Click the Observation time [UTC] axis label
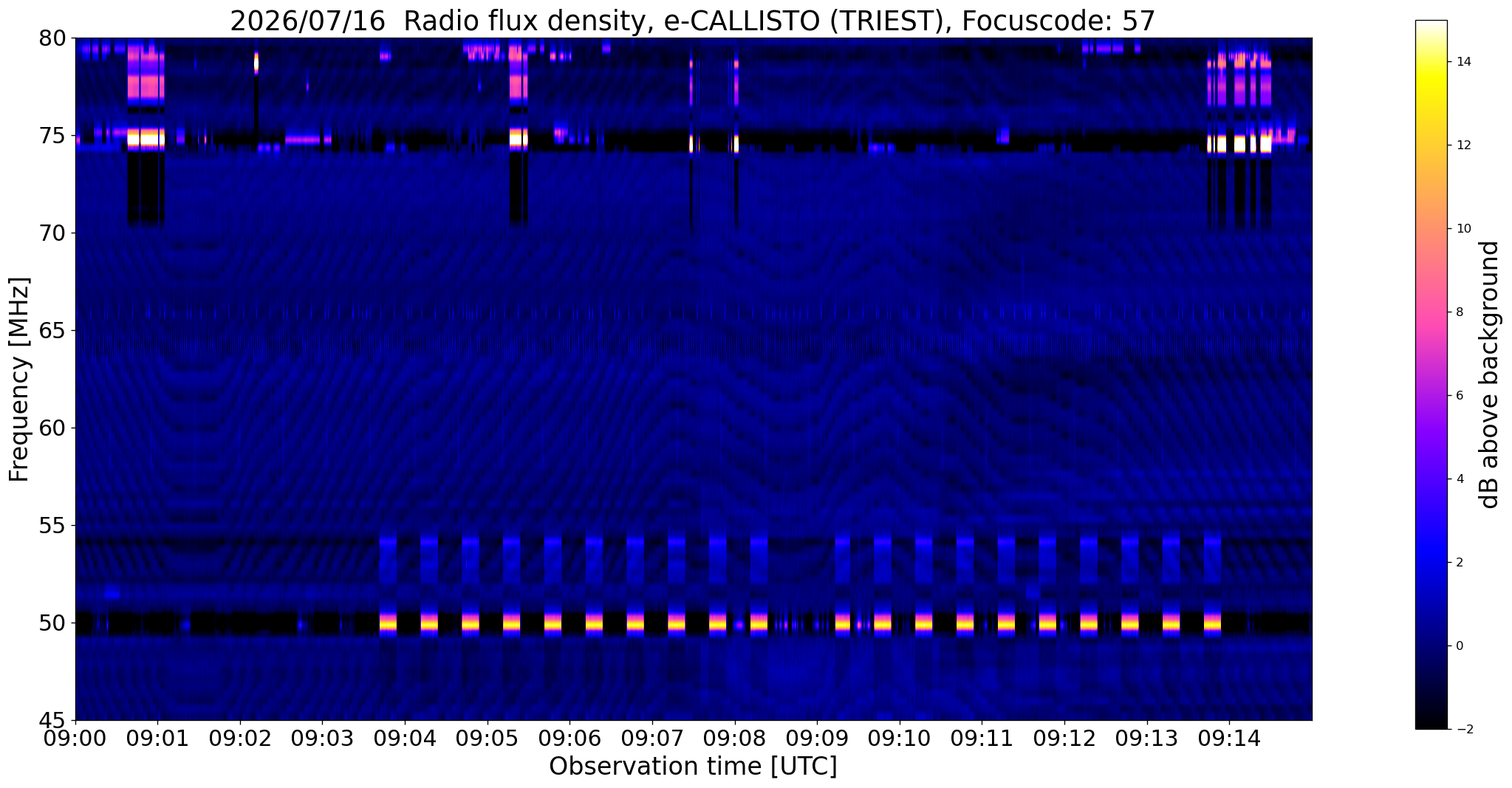Viewport: 1512px width, 788px height. pos(693,767)
